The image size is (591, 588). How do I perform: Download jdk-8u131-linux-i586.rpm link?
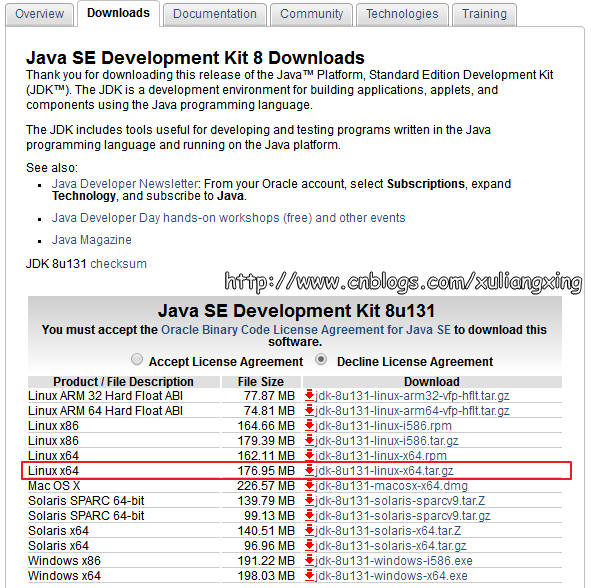[383, 426]
